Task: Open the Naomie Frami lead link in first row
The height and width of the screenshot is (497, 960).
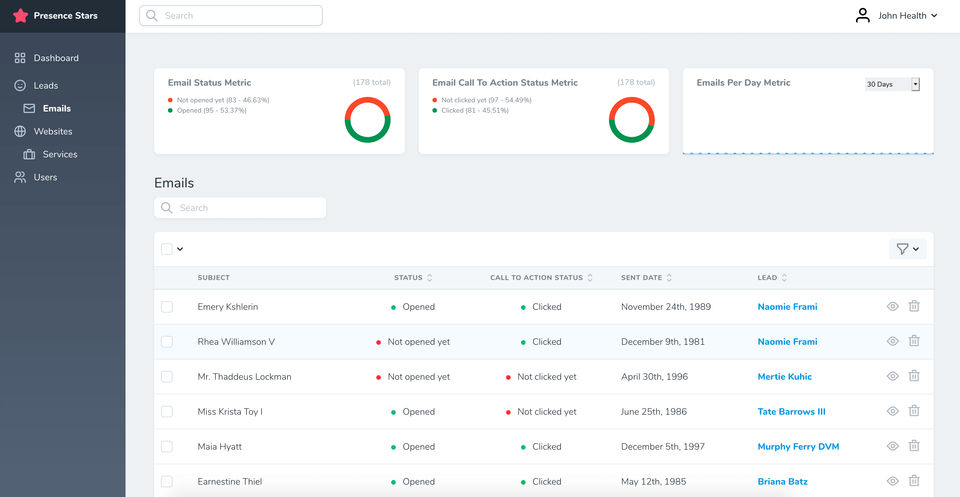Action: 787,307
